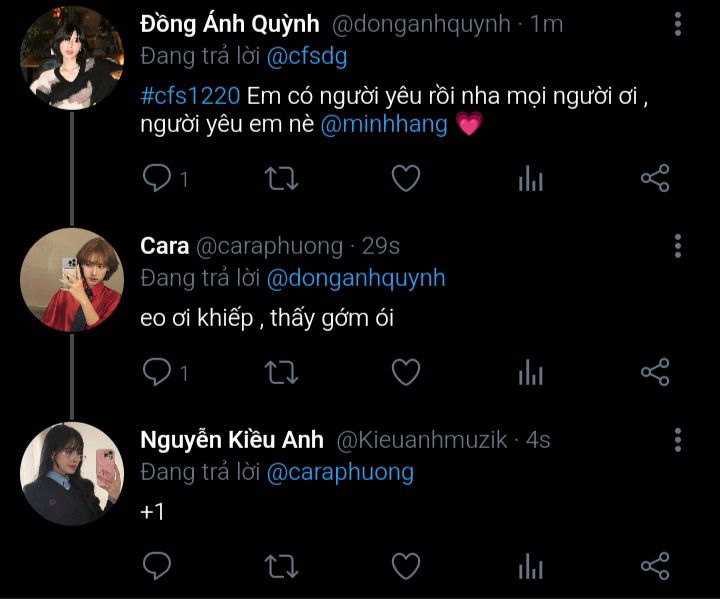View analytics for Đồng Ánh Quỳnh's tweet
Image resolution: width=720 pixels, height=599 pixels.
coord(530,179)
